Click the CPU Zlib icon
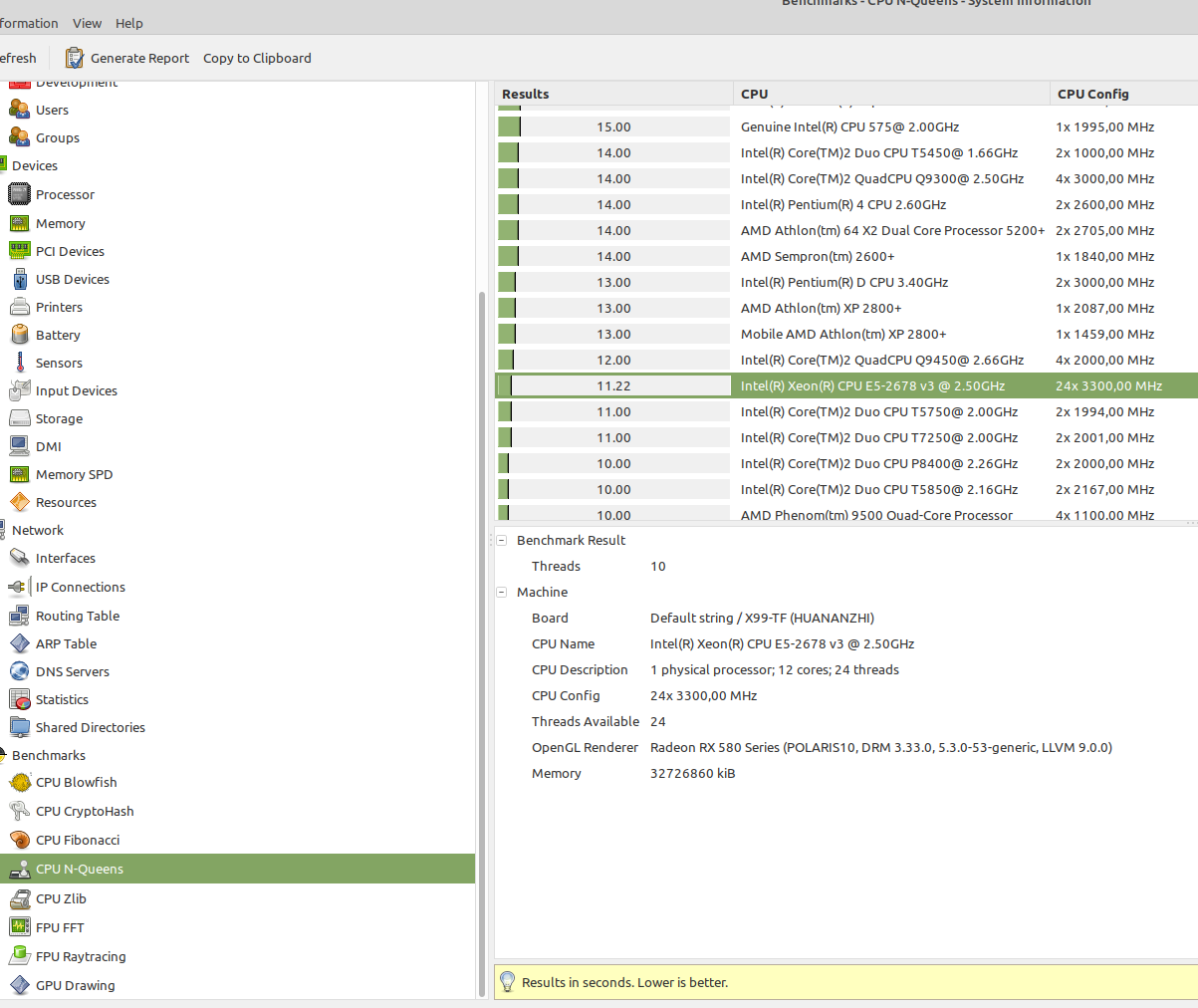Screen dimensions: 1198x1008 pos(19,898)
